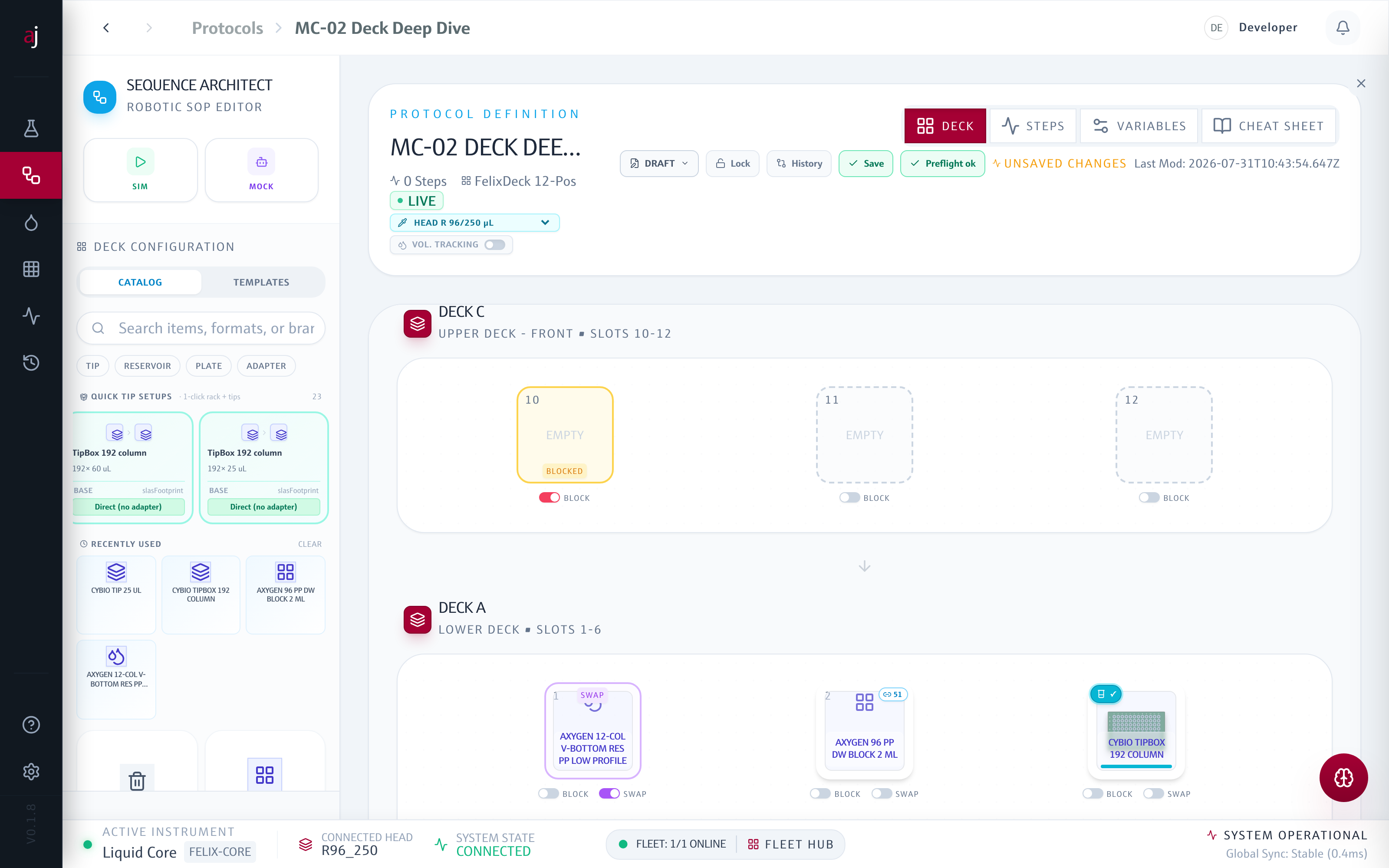This screenshot has height=868, width=1389.
Task: Open the help question mark icon
Action: [x=31, y=725]
